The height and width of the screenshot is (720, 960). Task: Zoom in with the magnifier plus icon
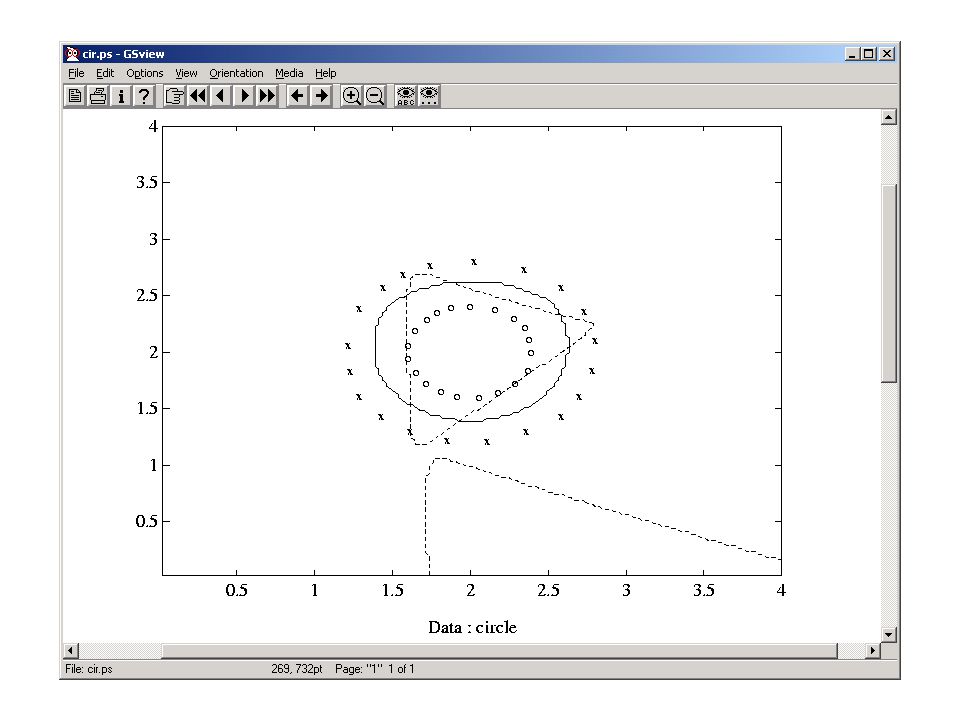[x=351, y=96]
